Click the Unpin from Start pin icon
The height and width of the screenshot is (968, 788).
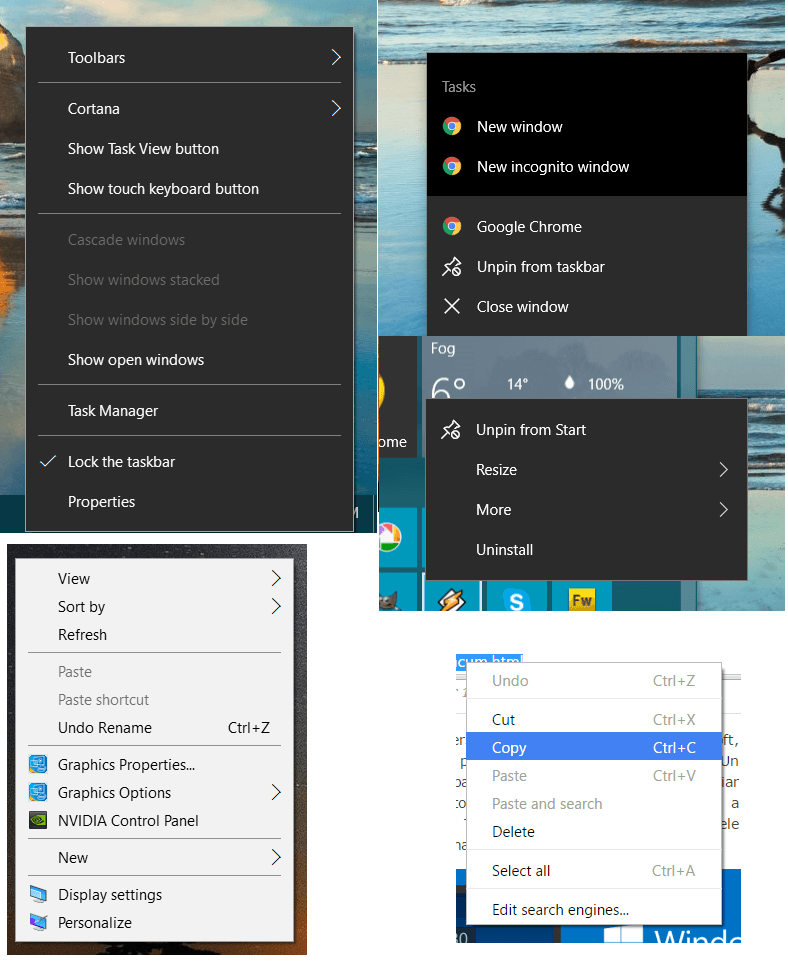click(x=451, y=430)
